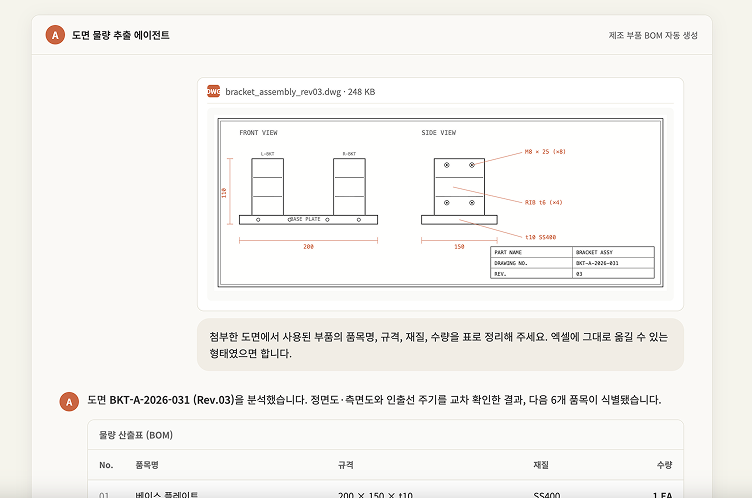The image size is (752, 498).
Task: Click the assistant avatar beside the analysis reply
Action: pyautogui.click(x=69, y=402)
